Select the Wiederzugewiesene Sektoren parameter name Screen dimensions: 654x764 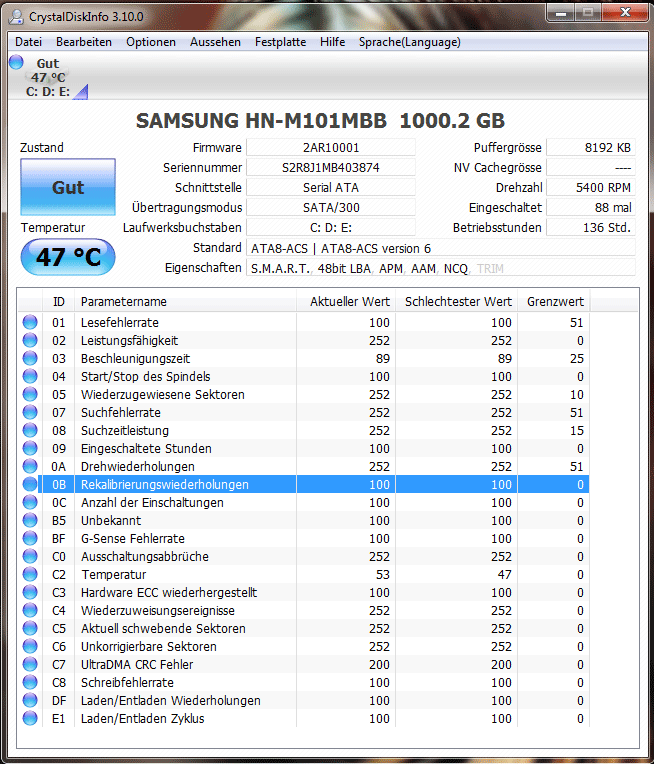tap(163, 395)
